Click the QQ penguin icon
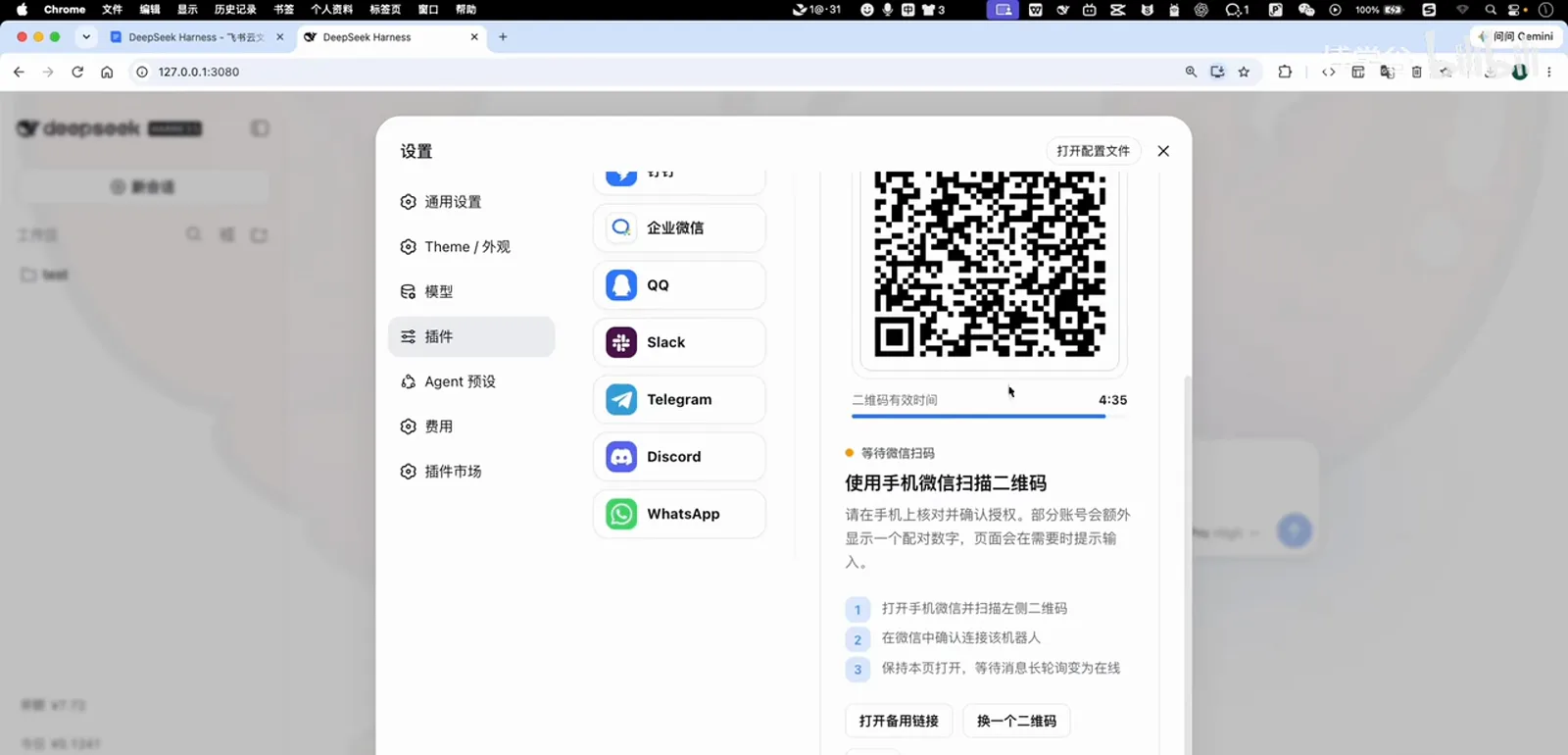This screenshot has height=755, width=1568. 621,285
